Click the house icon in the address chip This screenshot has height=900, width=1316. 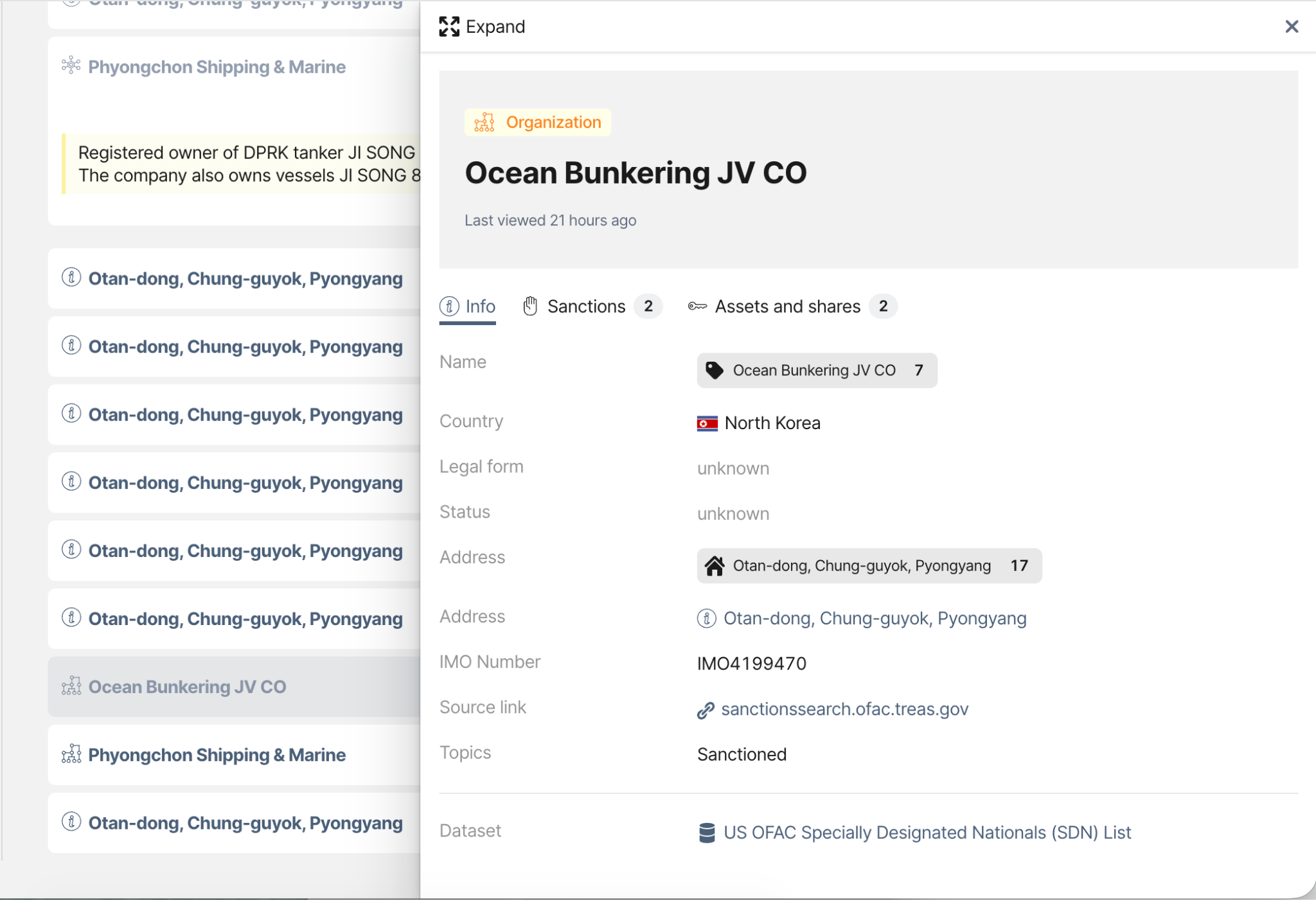coord(715,566)
